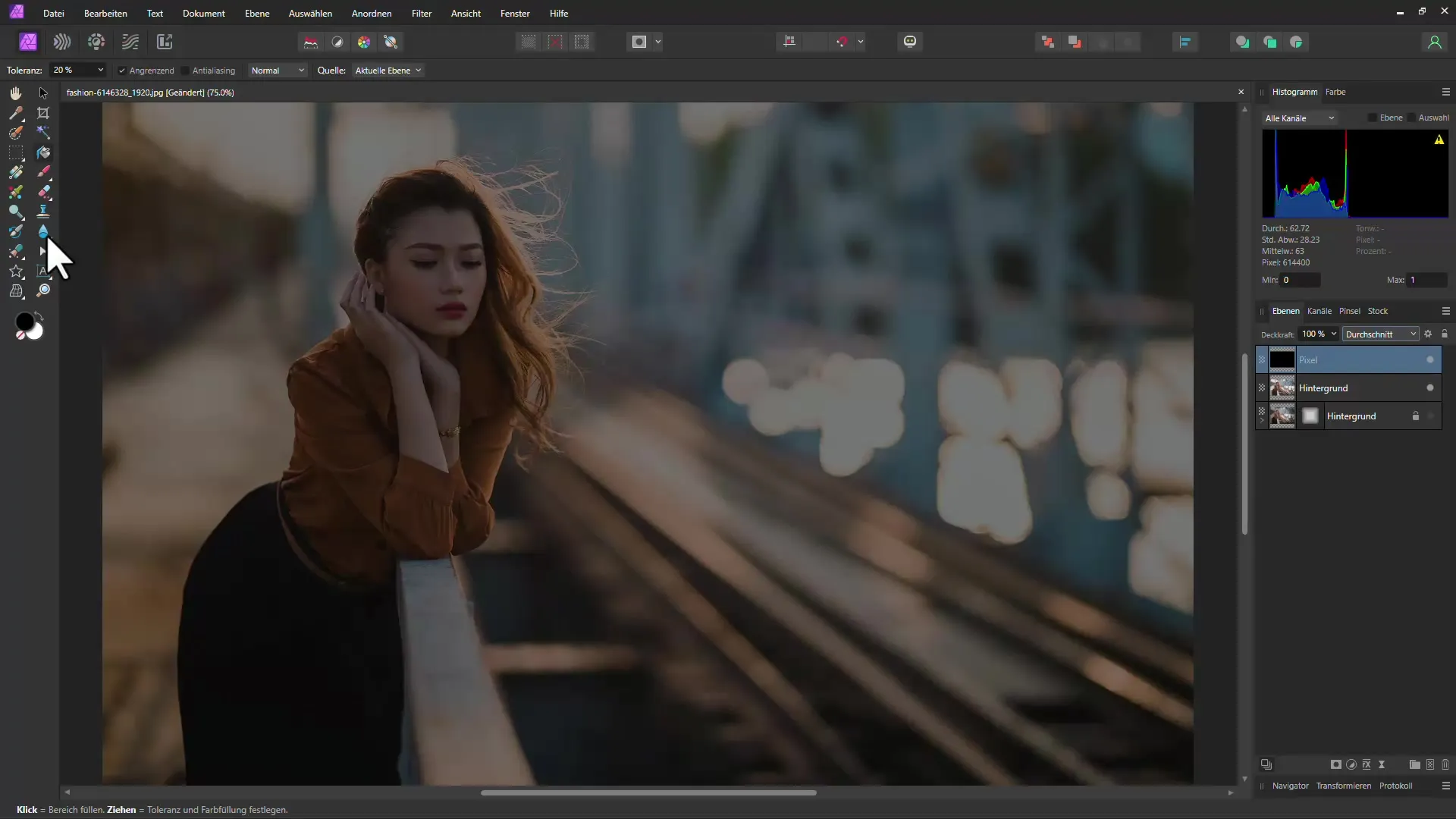The width and height of the screenshot is (1456, 819).
Task: Open the Ebene menu
Action: [257, 14]
